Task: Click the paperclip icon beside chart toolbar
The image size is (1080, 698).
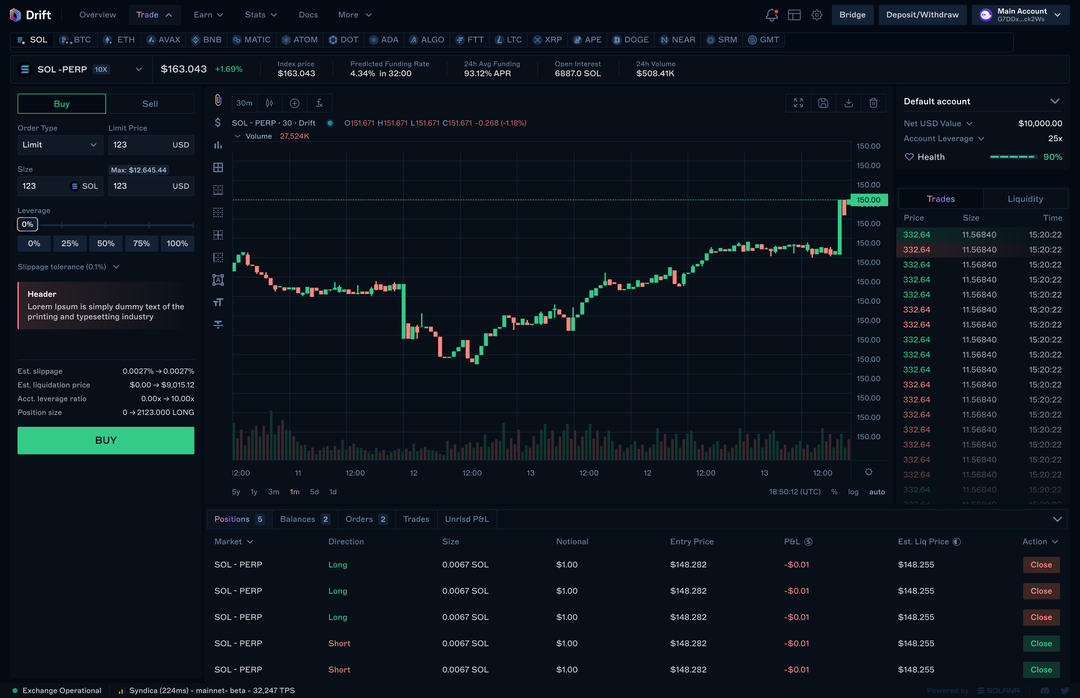Action: (218, 101)
